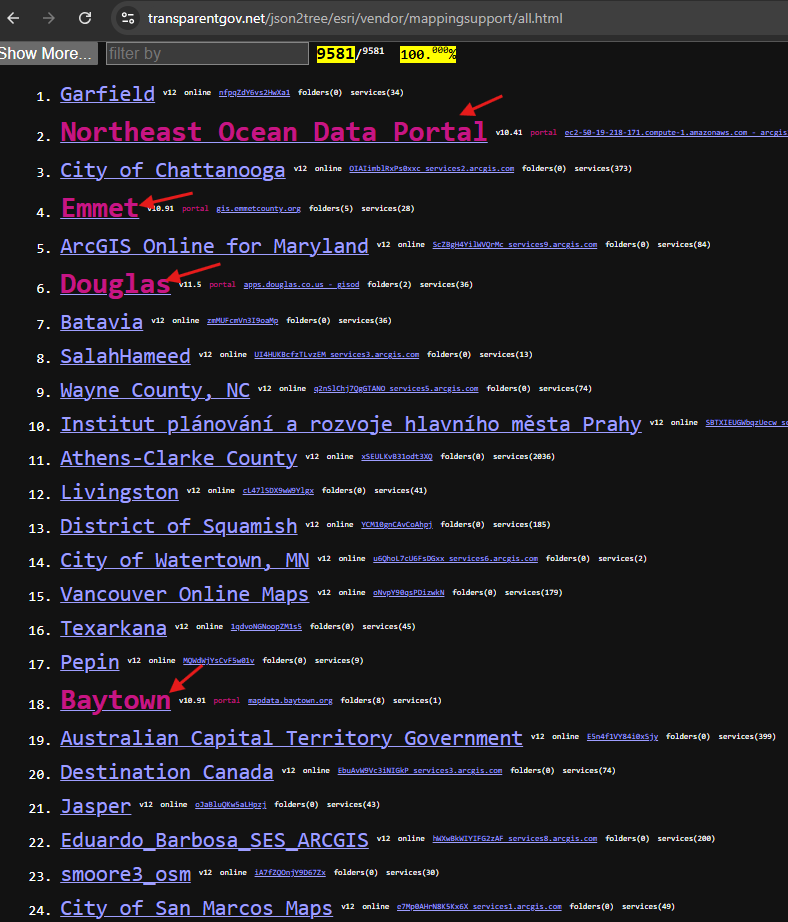Click Garfield's nfpqZdY6vs2HwXa1 ID link
788x922 pixels.
click(254, 93)
